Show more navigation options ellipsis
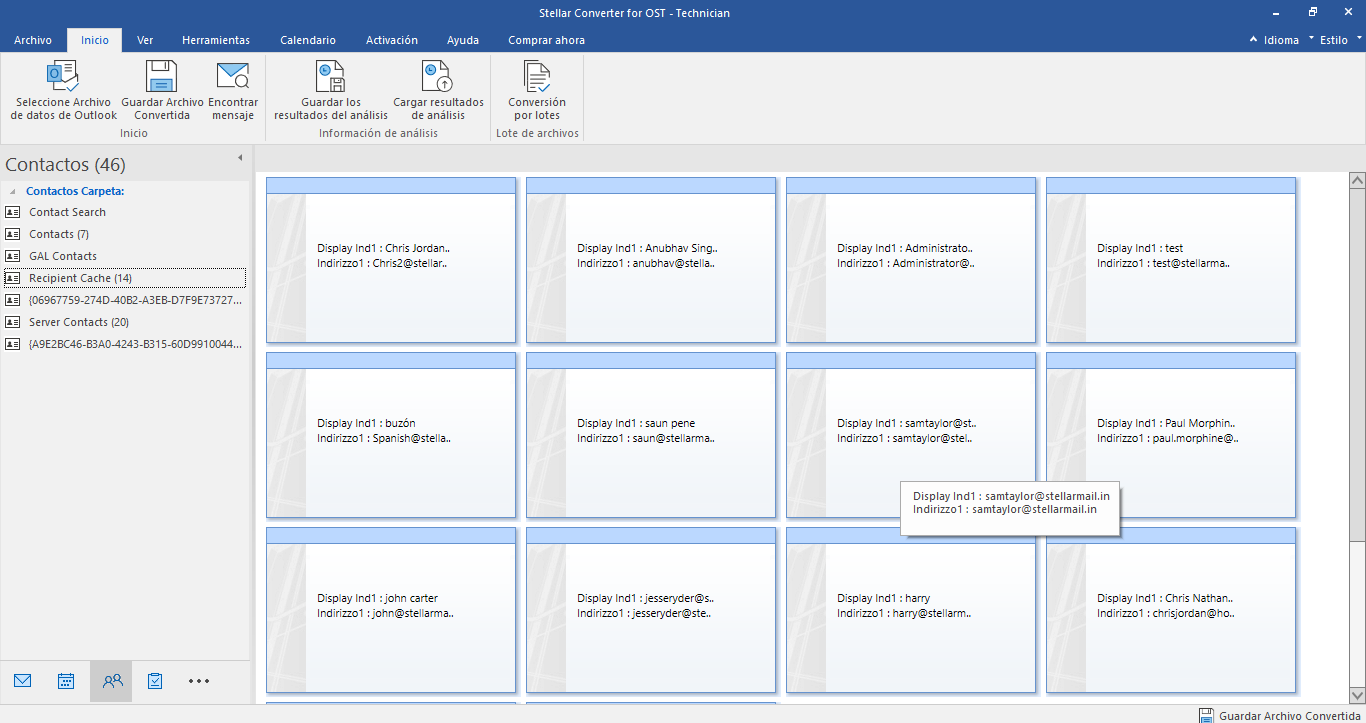The height and width of the screenshot is (723, 1366). [199, 681]
